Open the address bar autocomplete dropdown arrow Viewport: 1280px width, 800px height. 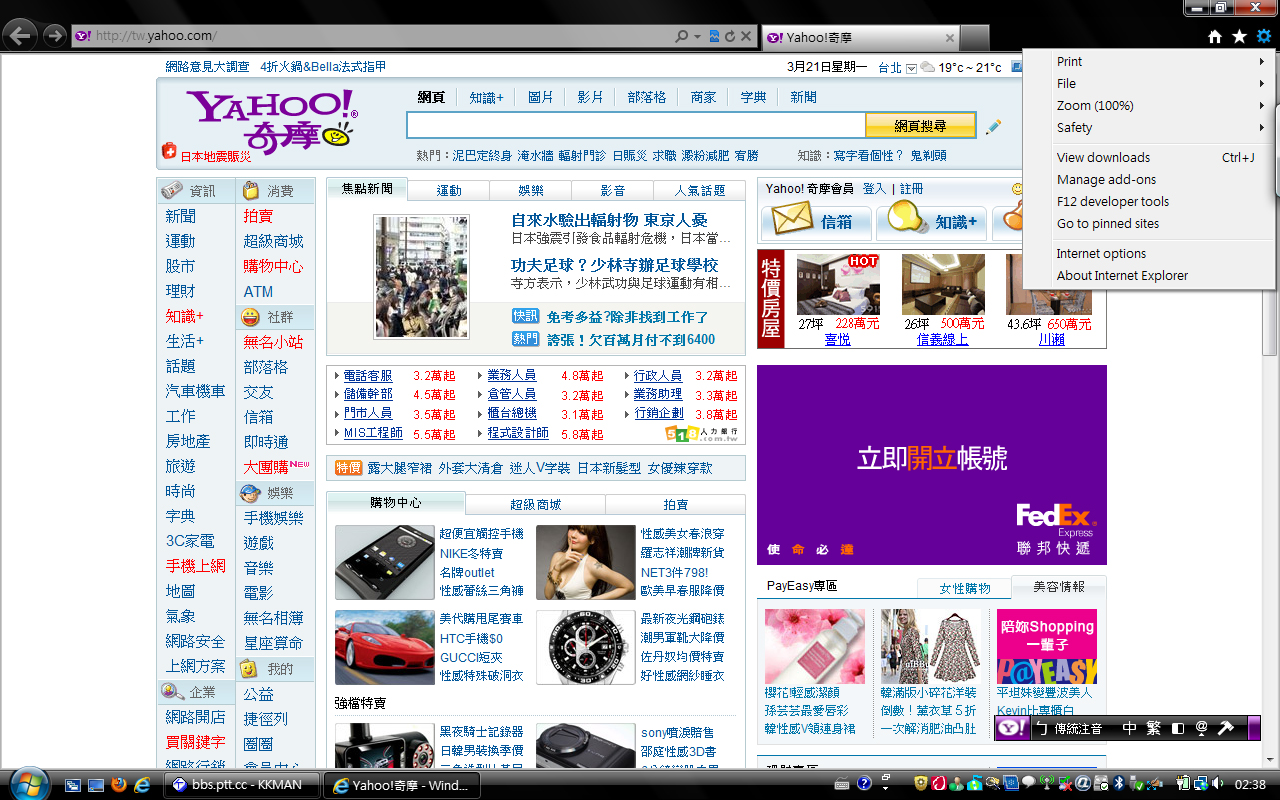point(697,36)
